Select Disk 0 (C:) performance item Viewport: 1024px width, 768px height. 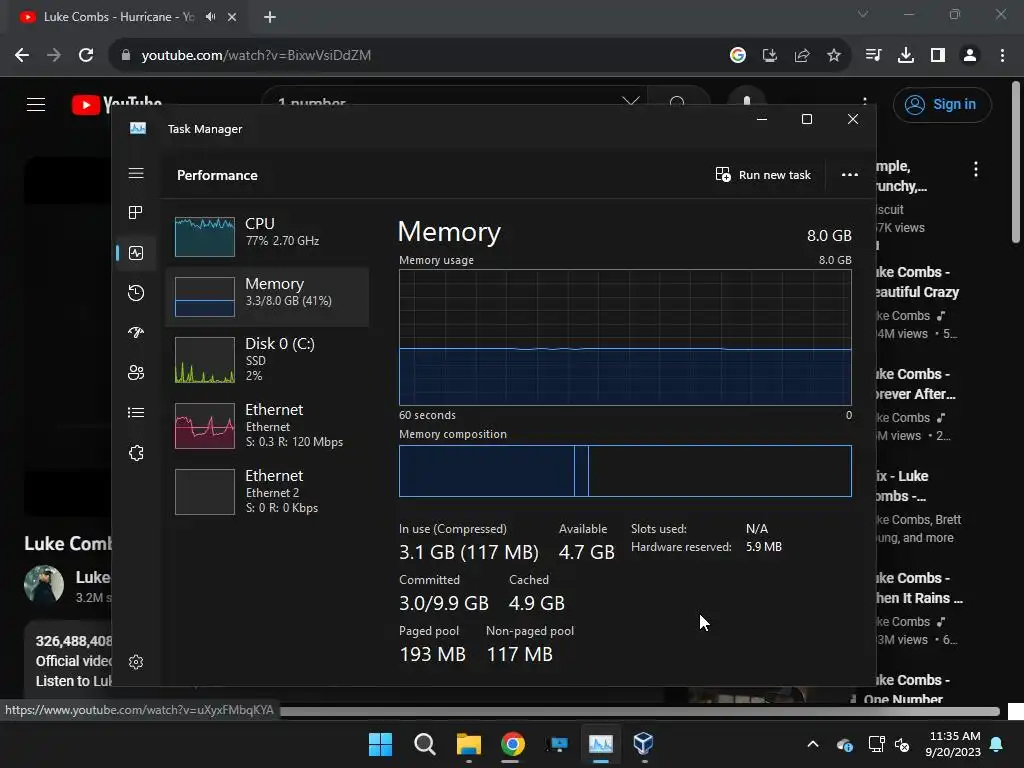click(267, 359)
